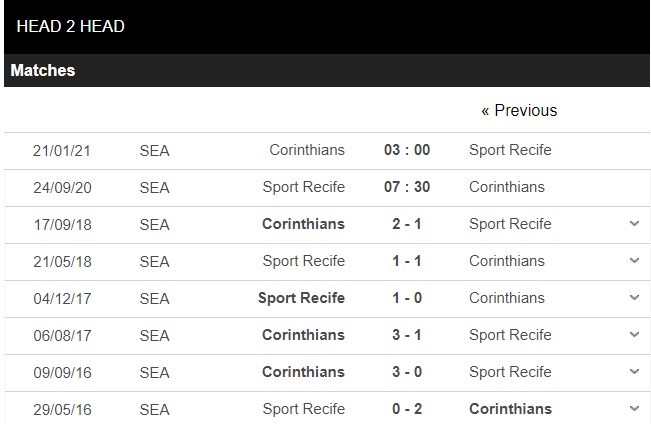Expand the 09/09/16 match chevron
Viewport: 651px width, 424px height.
634,372
